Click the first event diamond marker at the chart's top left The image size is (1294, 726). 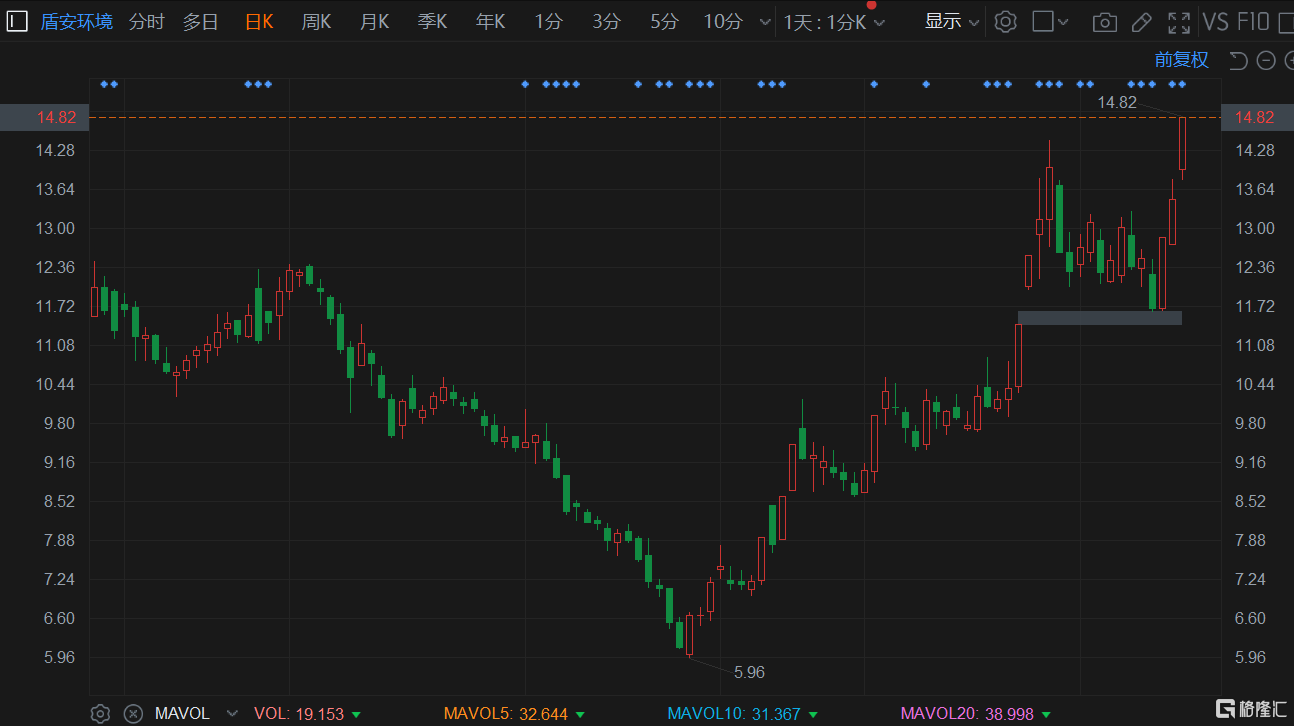click(x=104, y=84)
